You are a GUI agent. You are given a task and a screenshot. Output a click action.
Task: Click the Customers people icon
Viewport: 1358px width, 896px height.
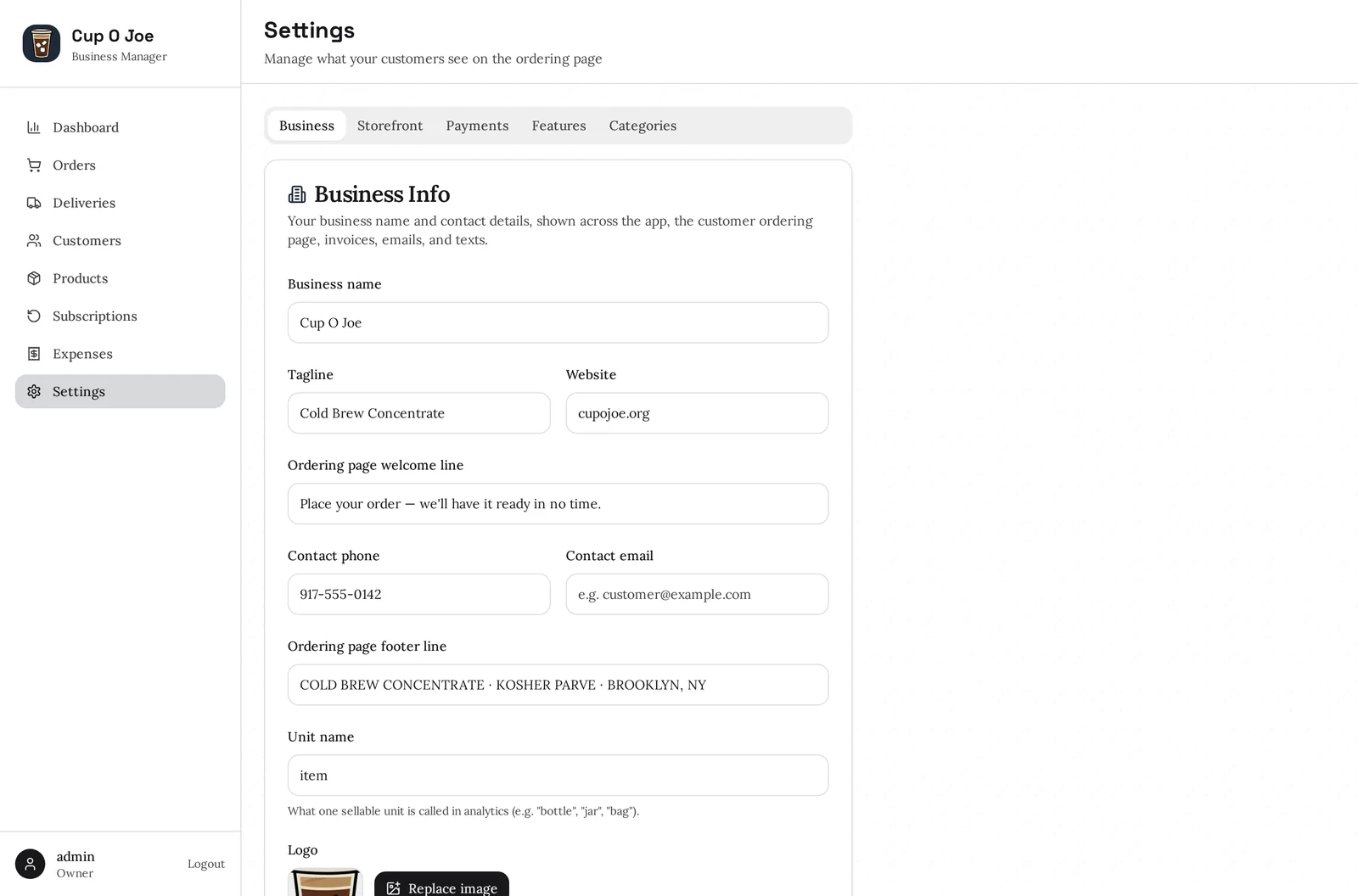click(x=34, y=241)
